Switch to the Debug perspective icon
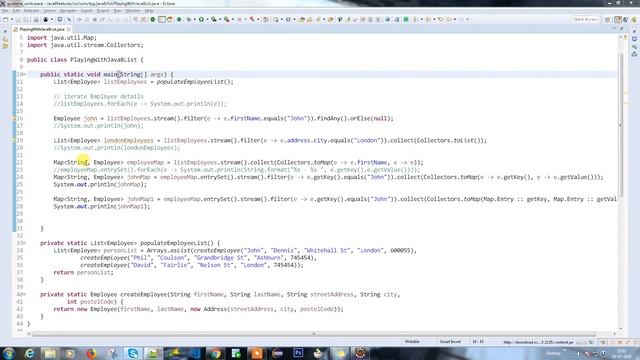 pyautogui.click(x=625, y=19)
